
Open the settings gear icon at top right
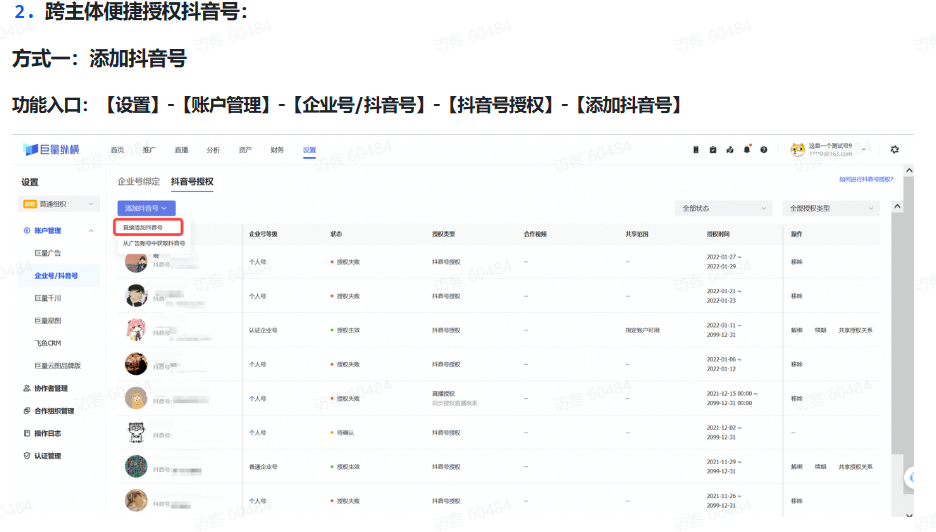(894, 150)
